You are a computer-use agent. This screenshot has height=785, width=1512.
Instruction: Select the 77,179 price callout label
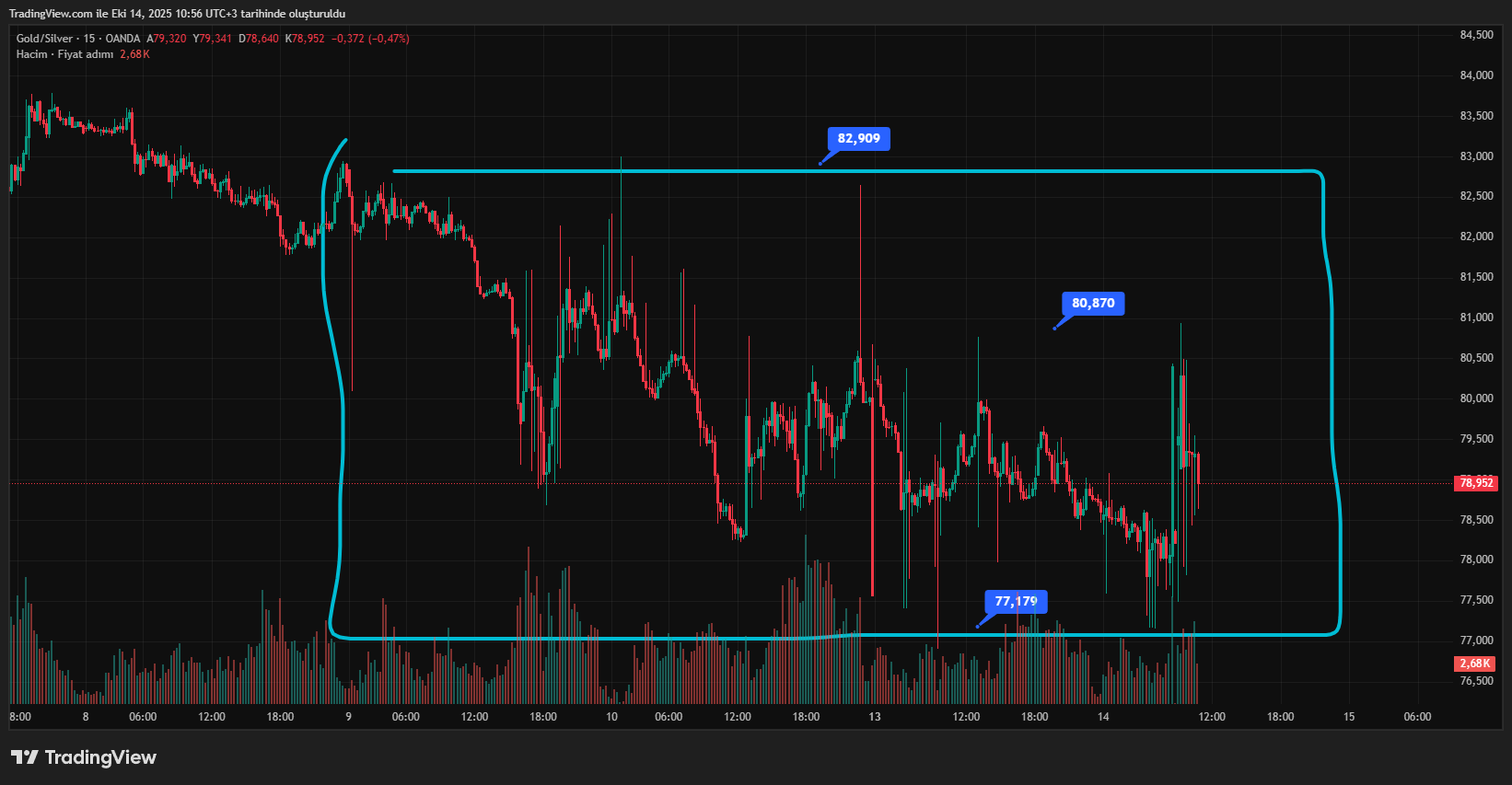pyautogui.click(x=1016, y=602)
